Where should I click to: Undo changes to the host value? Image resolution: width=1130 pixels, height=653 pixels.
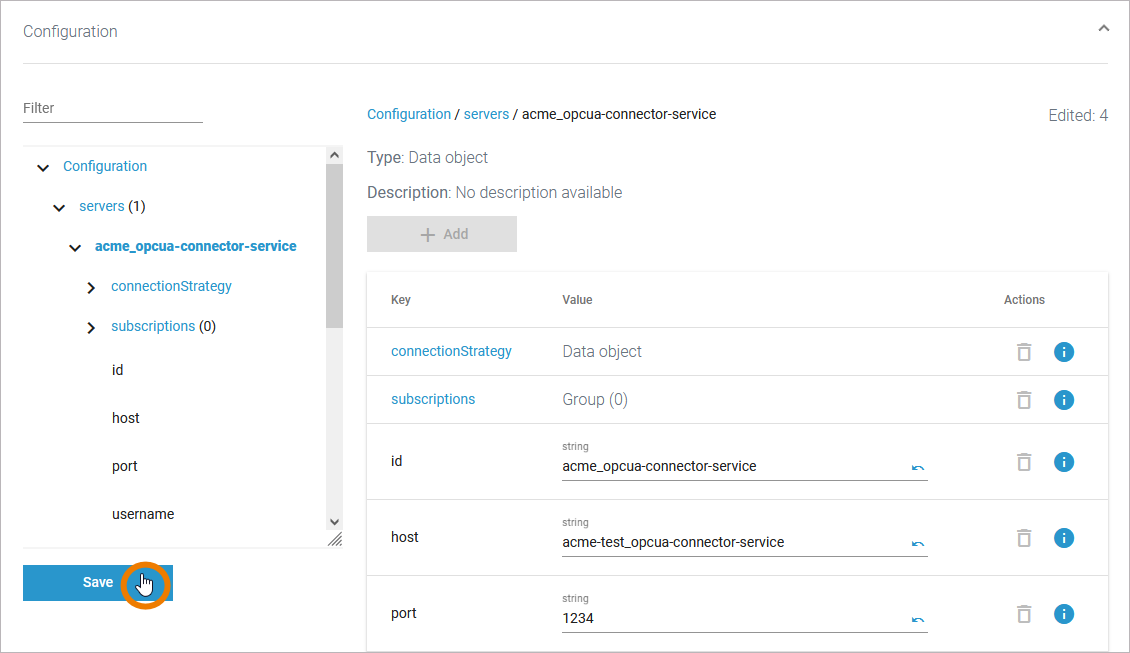pyautogui.click(x=917, y=544)
